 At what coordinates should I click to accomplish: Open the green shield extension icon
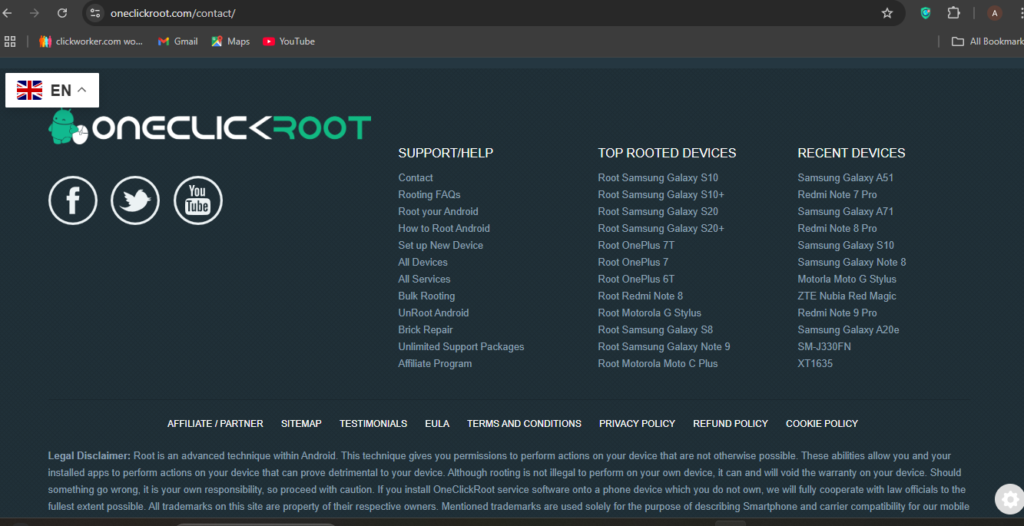pos(925,13)
